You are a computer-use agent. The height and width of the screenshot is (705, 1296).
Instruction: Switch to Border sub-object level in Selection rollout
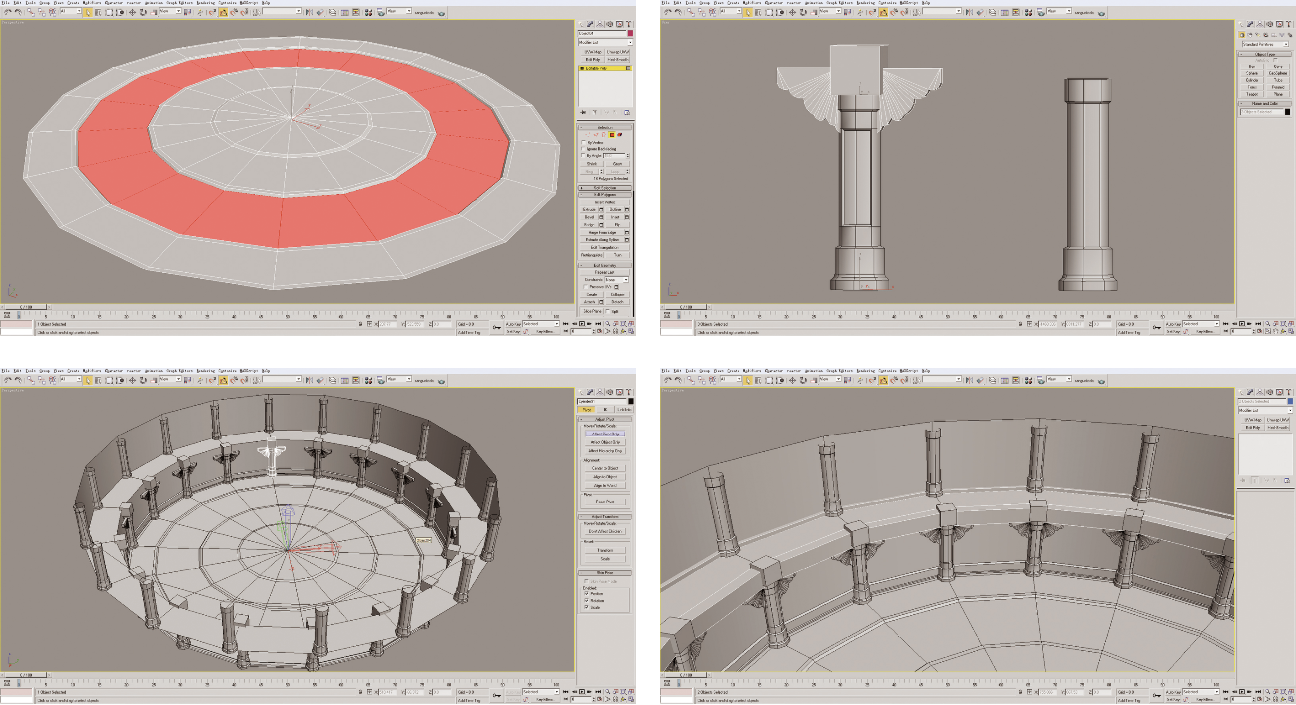click(x=604, y=135)
